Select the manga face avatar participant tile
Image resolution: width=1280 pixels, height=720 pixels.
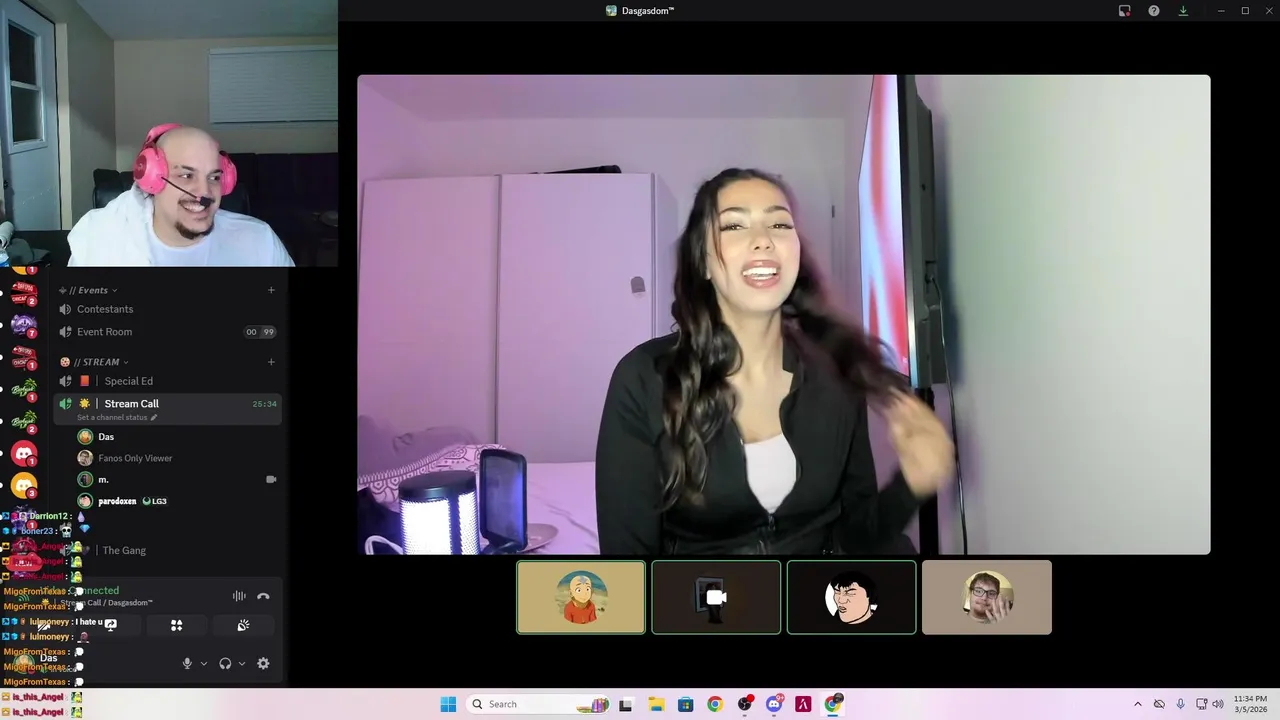851,597
